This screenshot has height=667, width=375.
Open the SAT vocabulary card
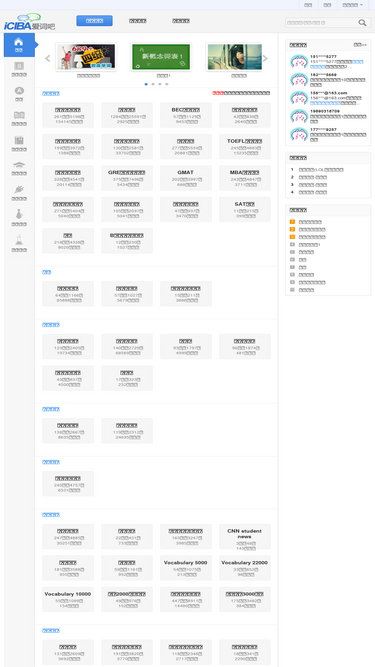(x=245, y=209)
